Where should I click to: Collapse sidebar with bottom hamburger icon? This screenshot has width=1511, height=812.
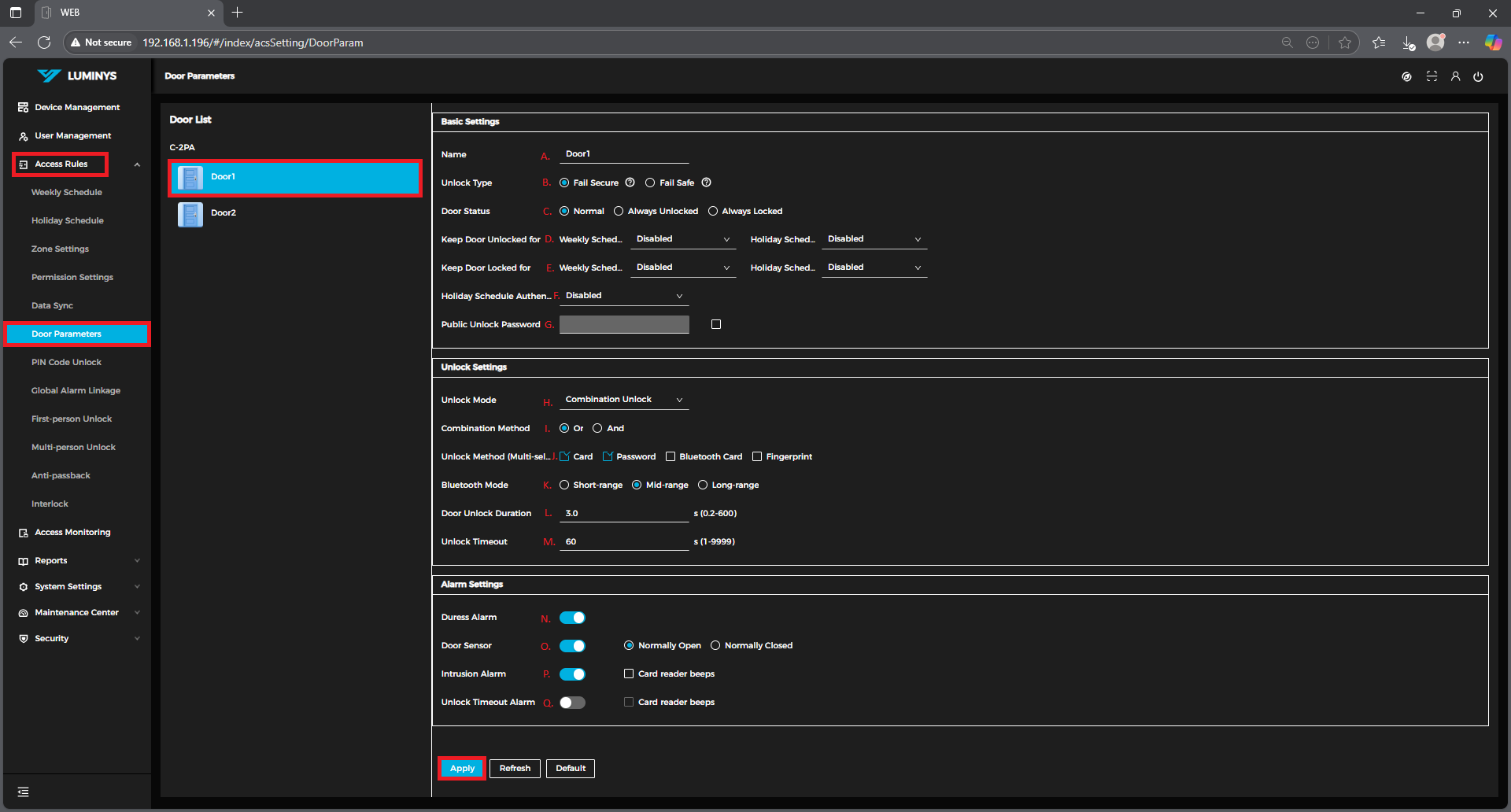[x=24, y=792]
